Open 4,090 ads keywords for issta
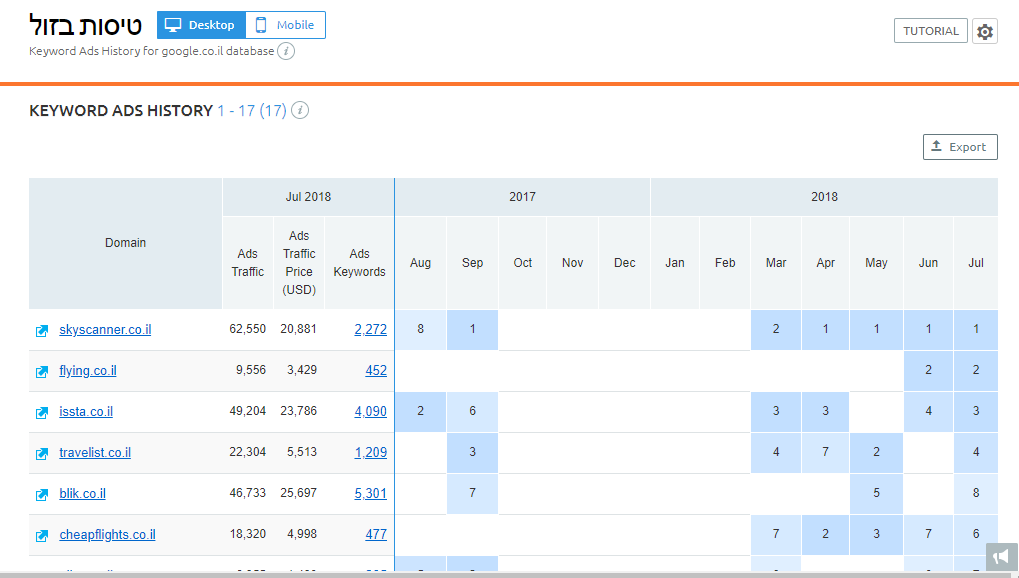This screenshot has width=1019, height=578. pyautogui.click(x=370, y=412)
